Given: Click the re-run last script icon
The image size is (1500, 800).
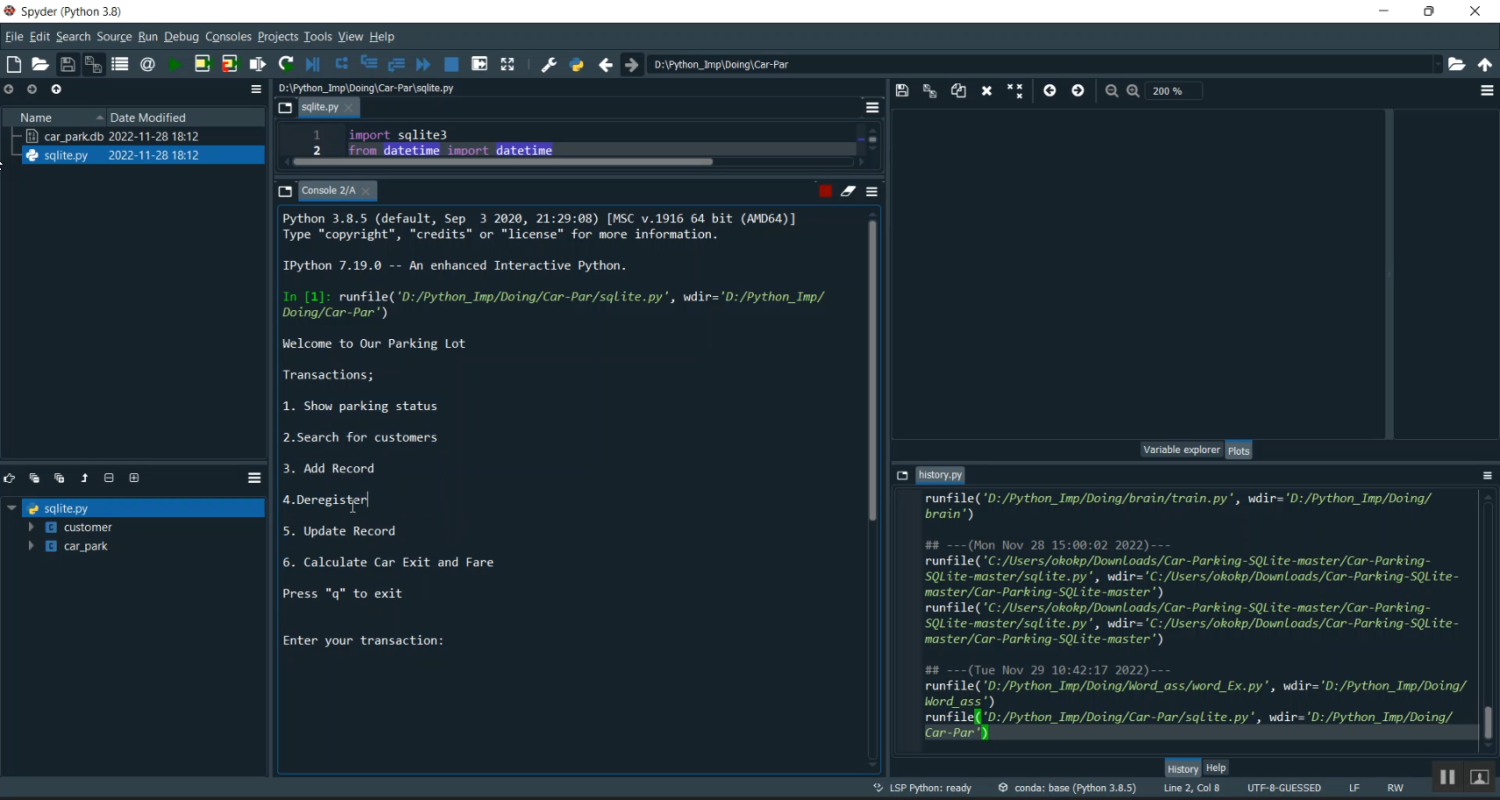Looking at the screenshot, I should (285, 64).
